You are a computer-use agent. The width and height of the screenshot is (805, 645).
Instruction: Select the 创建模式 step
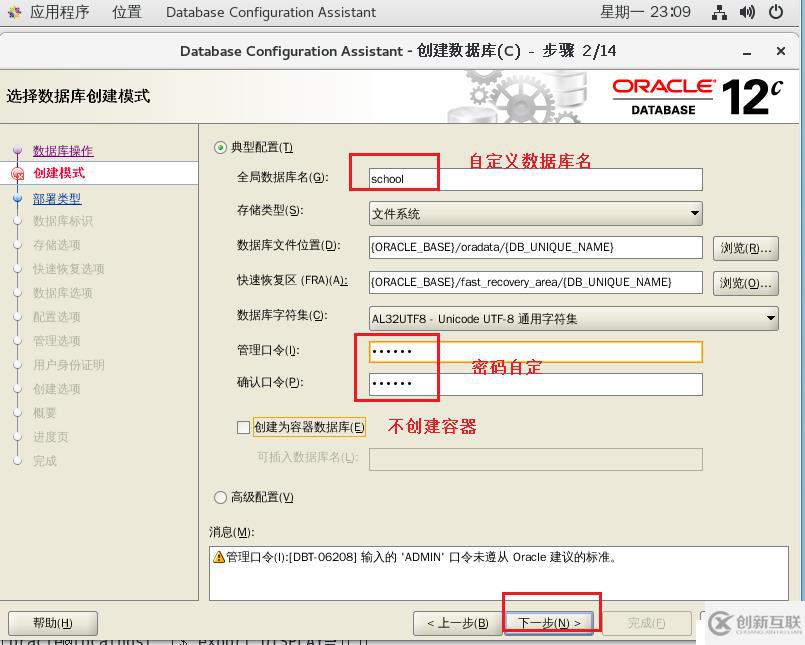(59, 173)
